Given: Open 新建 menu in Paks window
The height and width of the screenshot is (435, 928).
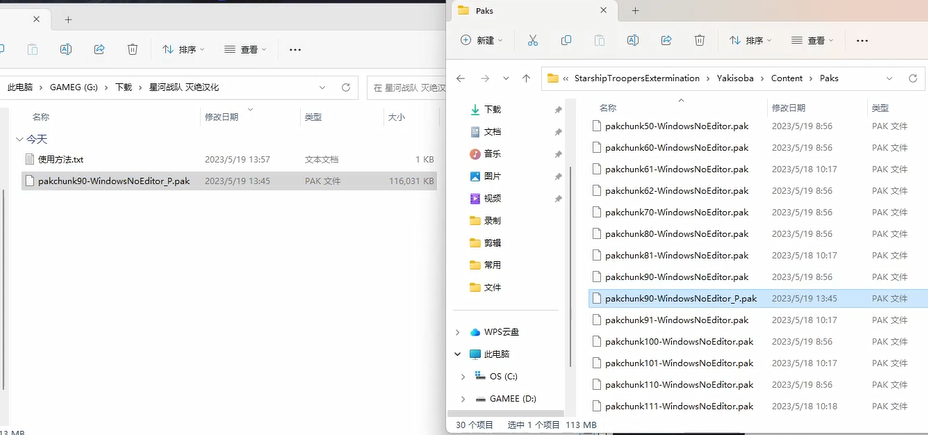Looking at the screenshot, I should [x=481, y=40].
